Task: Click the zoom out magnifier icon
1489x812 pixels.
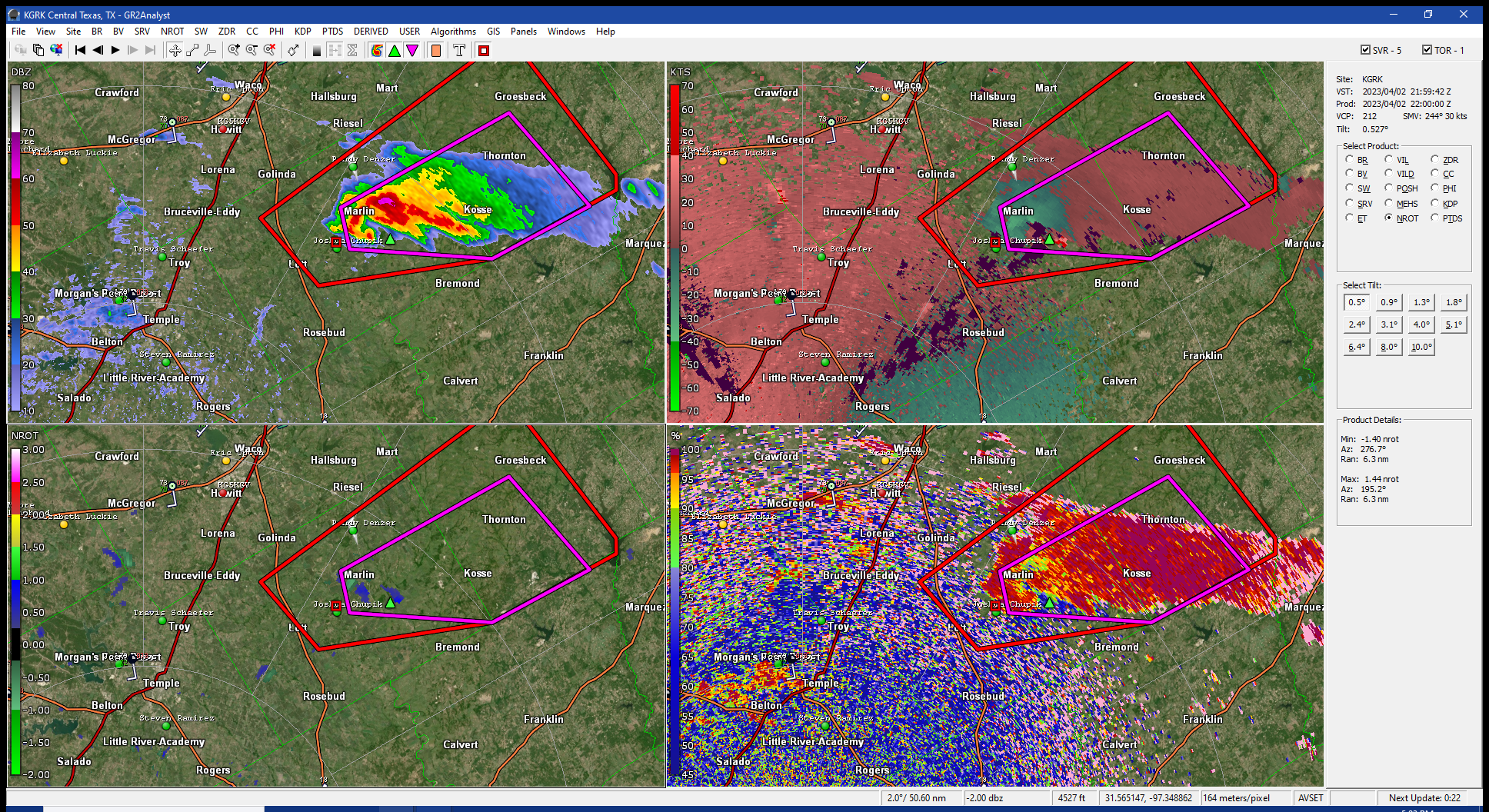Action: coord(251,51)
